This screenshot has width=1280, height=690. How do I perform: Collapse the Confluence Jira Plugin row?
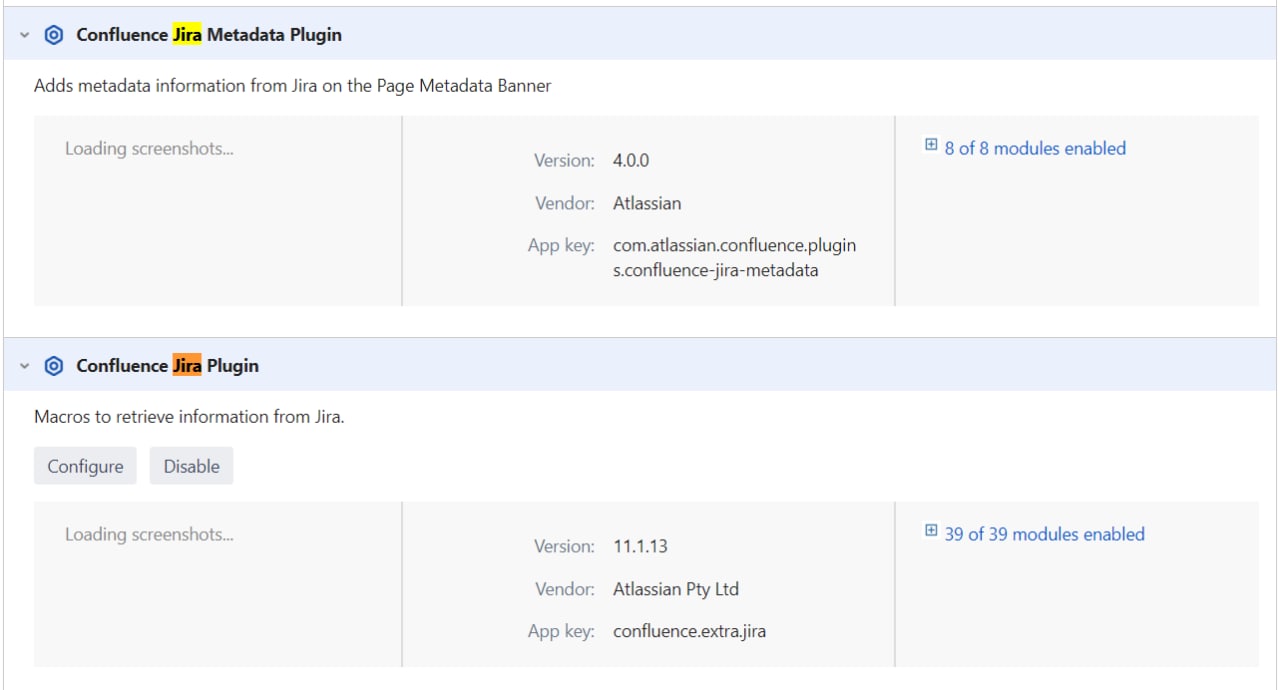[x=25, y=366]
